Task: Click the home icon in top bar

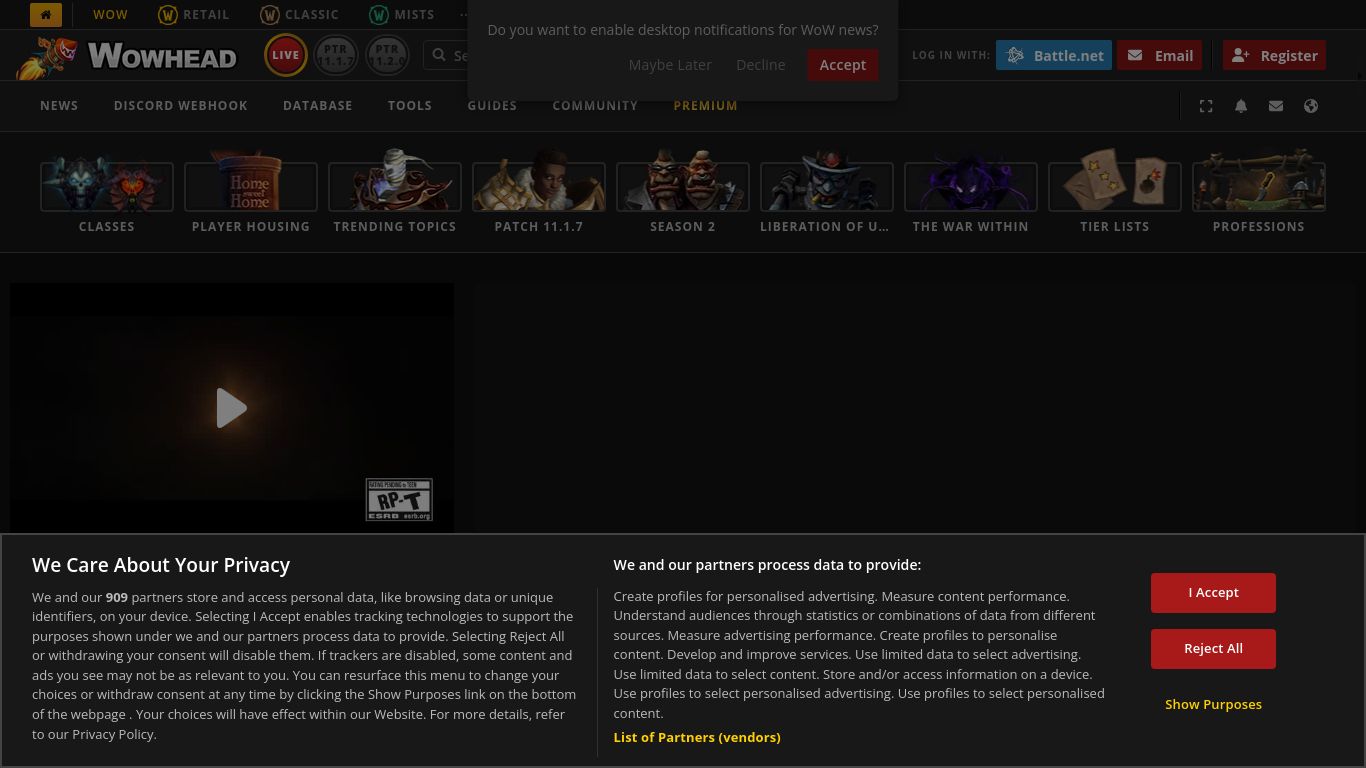Action: coord(46,15)
